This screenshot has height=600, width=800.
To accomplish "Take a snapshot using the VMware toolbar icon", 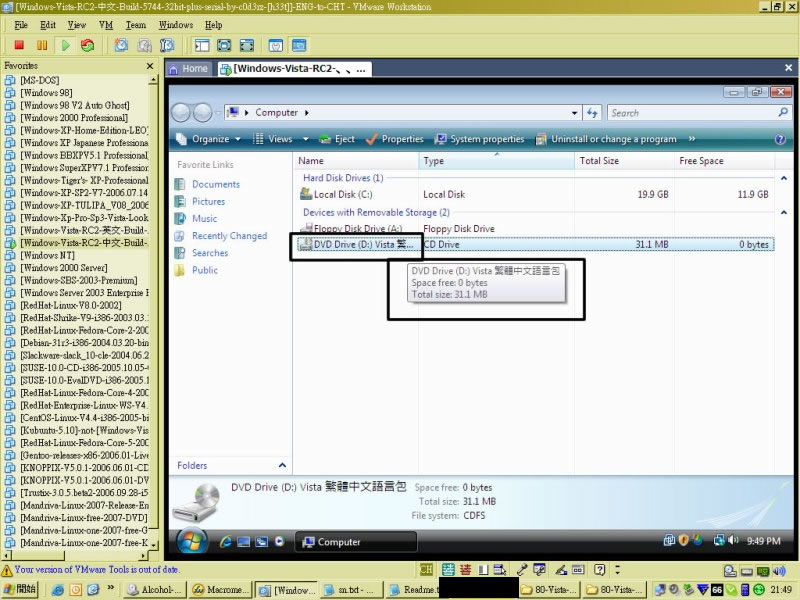I will coord(121,45).
